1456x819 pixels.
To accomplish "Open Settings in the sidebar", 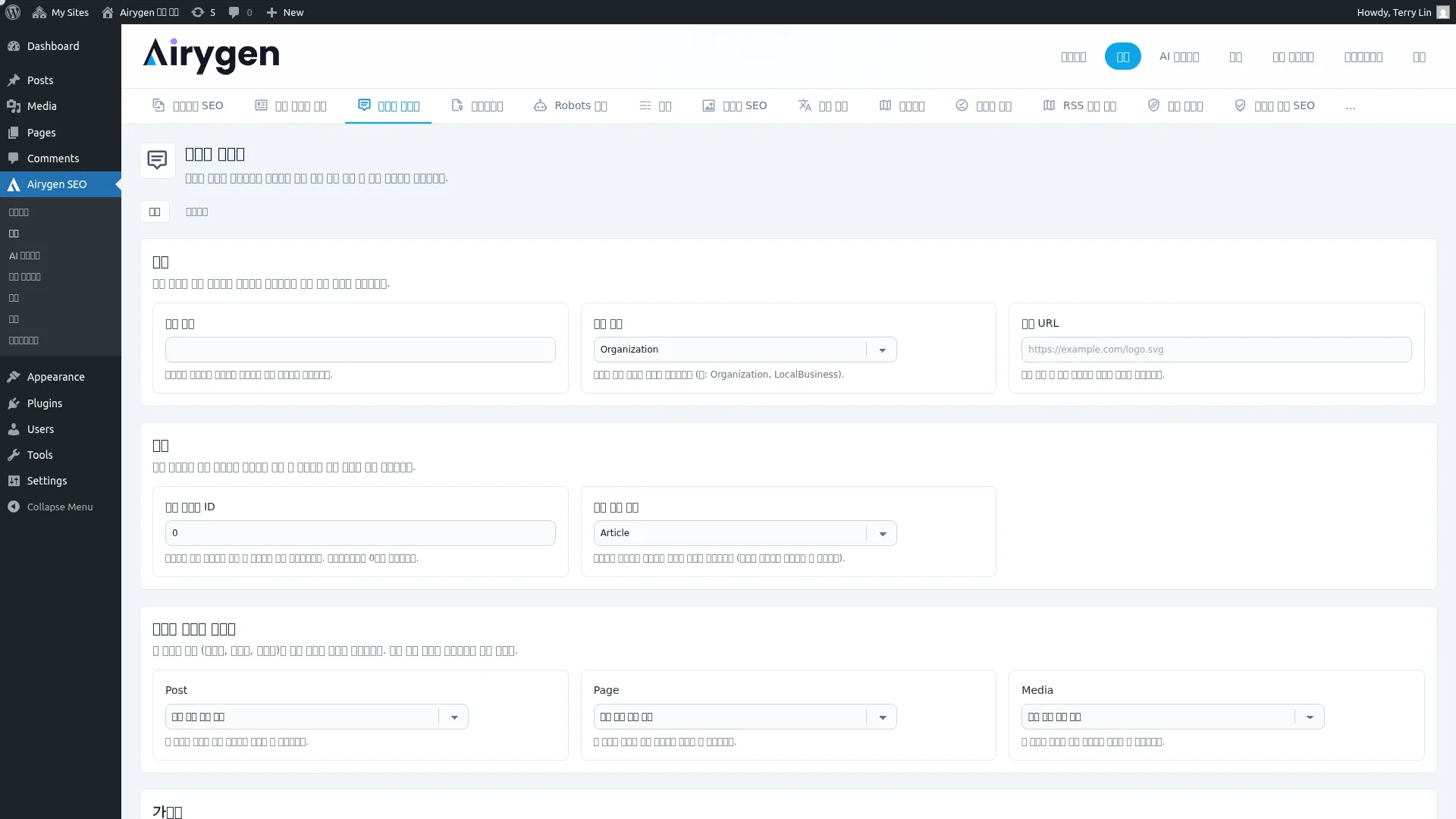I will pos(61,481).
